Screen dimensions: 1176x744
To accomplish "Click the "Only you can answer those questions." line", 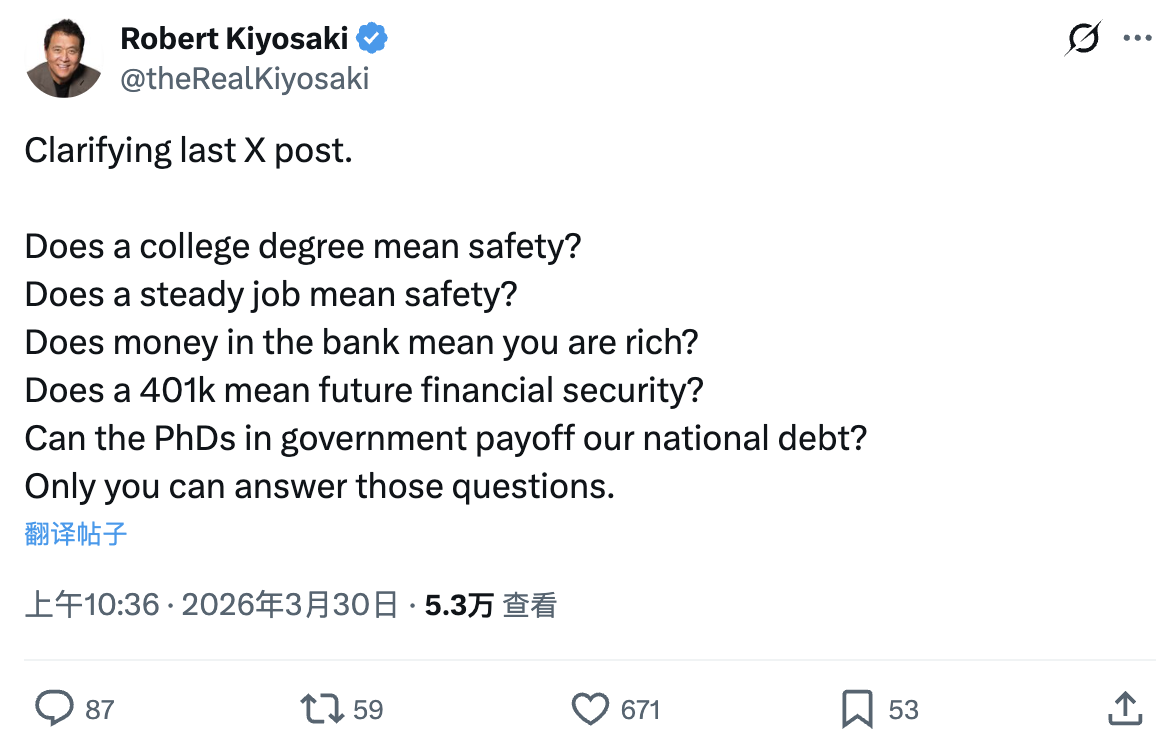I will pos(319,487).
